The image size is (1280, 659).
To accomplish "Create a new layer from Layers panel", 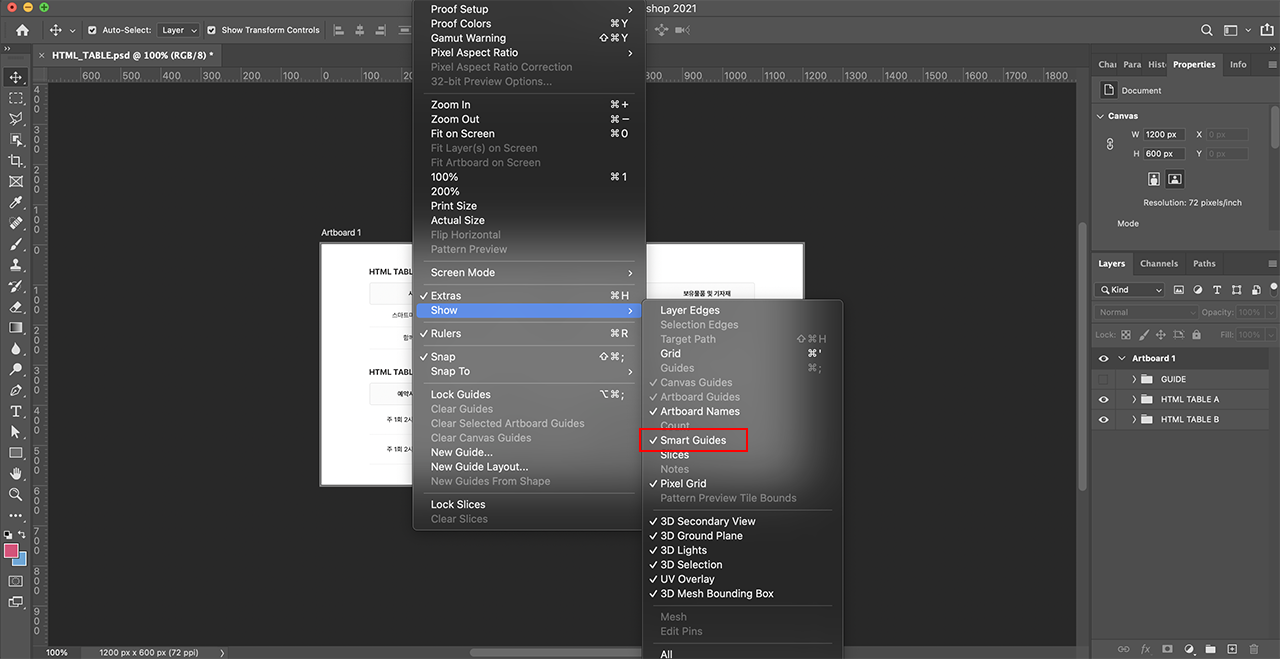I will [1232, 649].
